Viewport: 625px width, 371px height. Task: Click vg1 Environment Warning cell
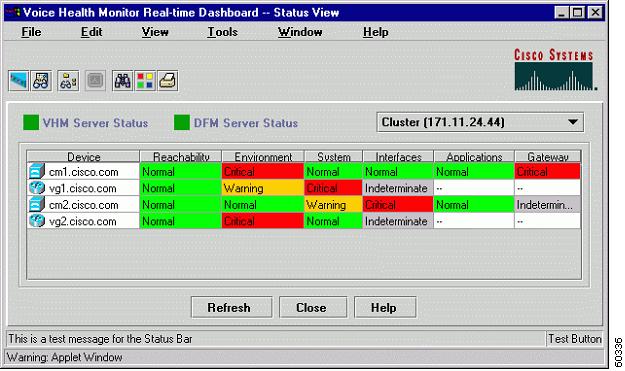tap(263, 188)
